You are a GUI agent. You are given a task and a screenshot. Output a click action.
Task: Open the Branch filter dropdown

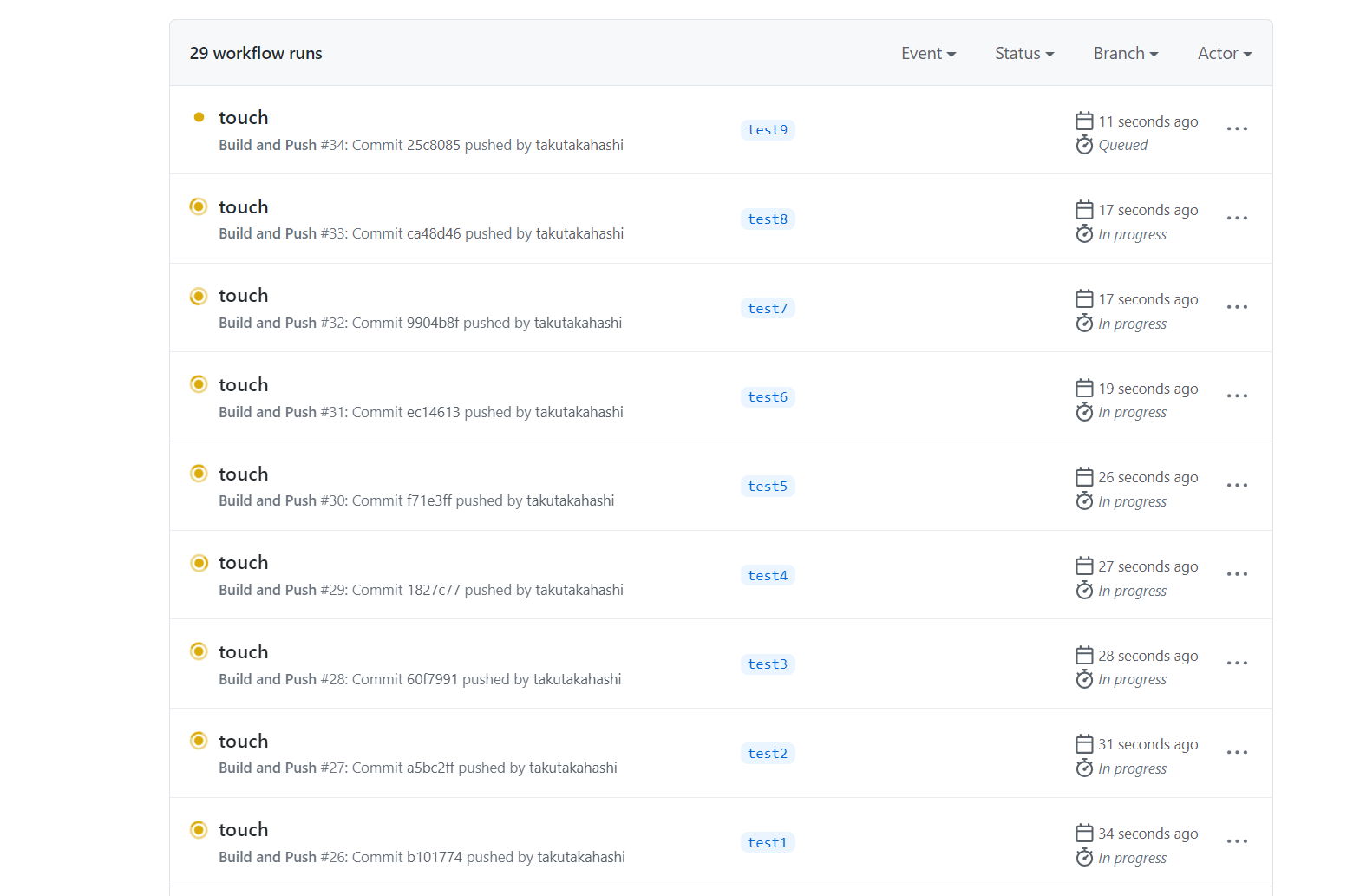point(1126,54)
